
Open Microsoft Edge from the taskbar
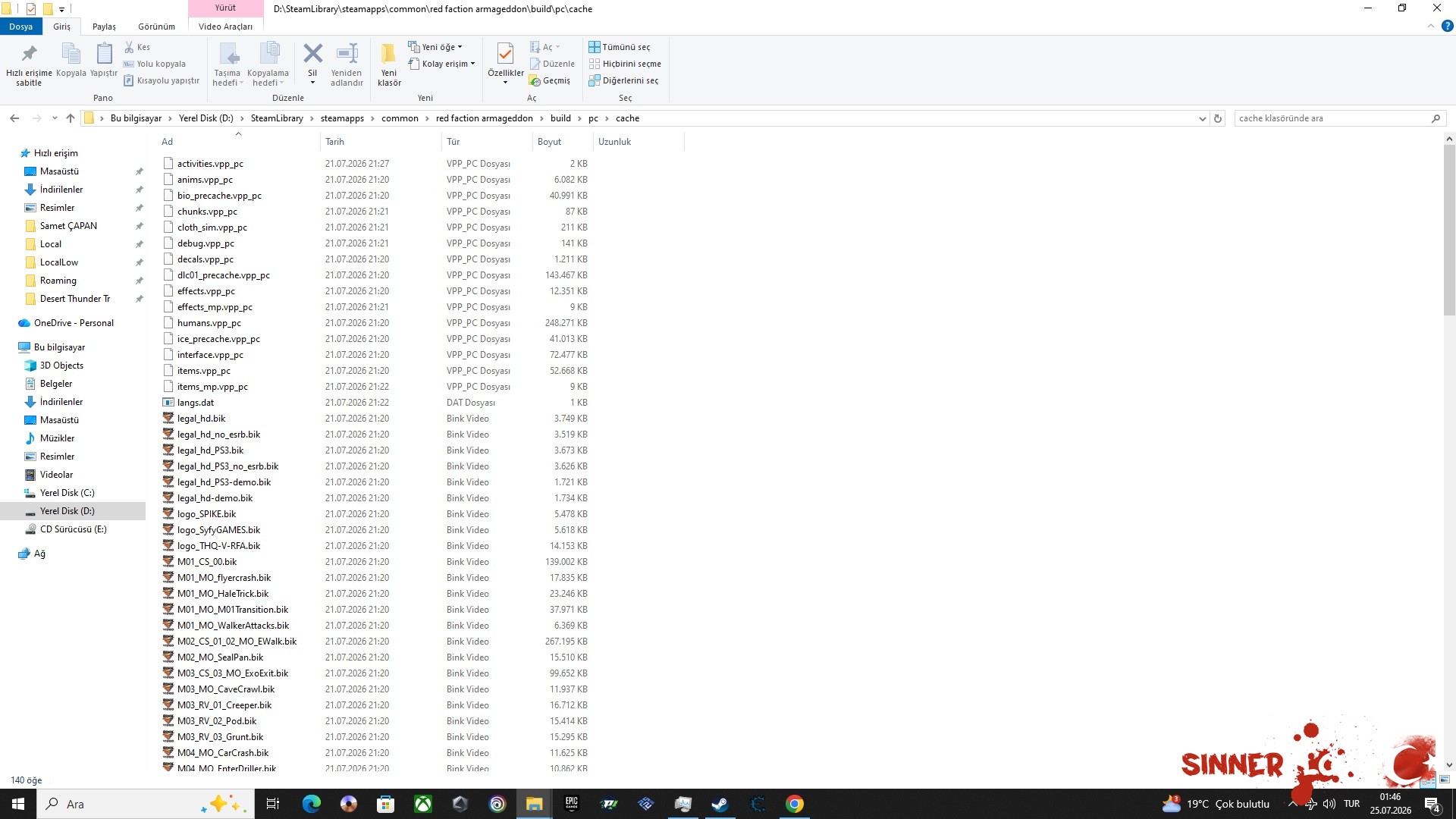click(312, 804)
